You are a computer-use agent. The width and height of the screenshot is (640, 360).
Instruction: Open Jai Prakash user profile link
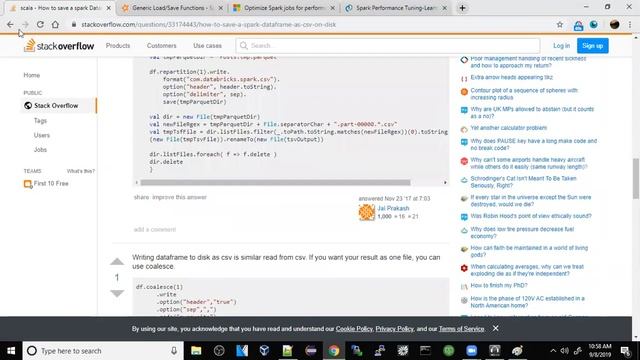393,208
